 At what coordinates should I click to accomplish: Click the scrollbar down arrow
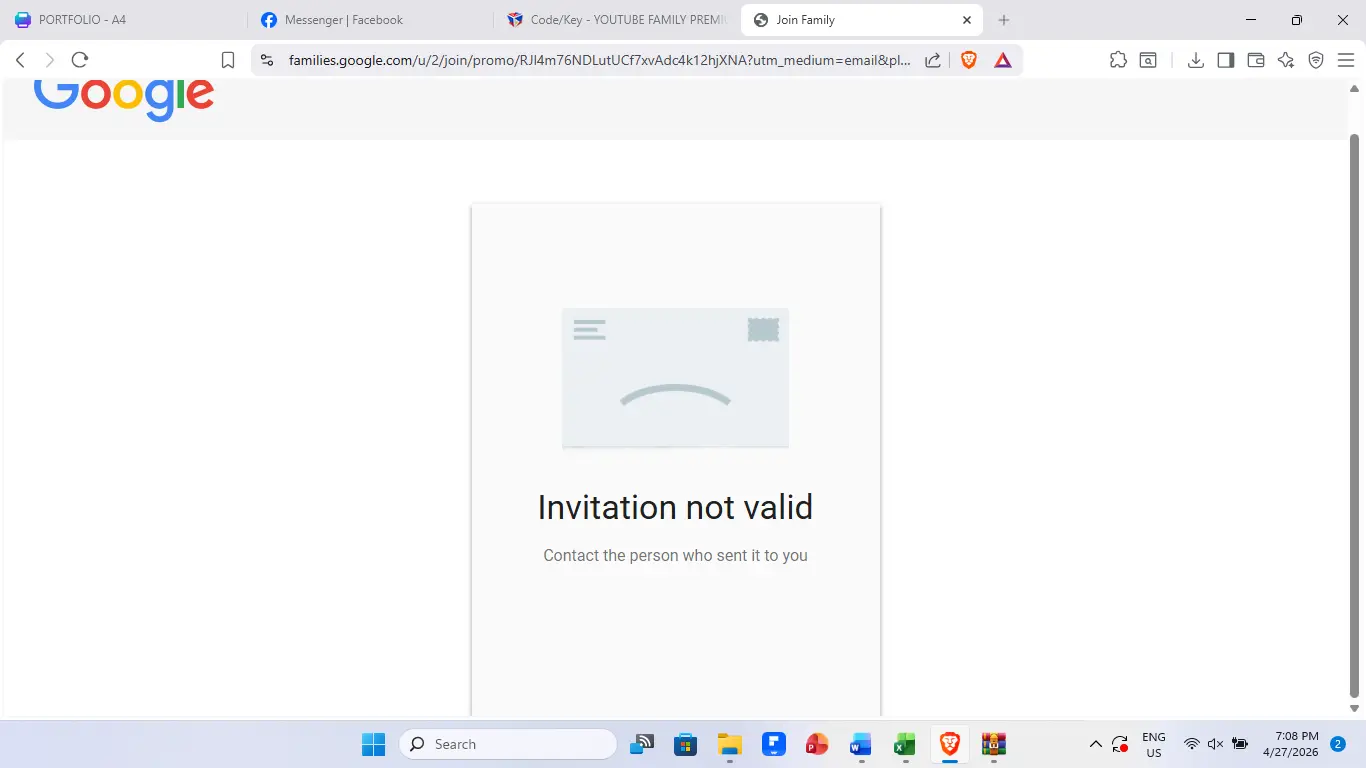[x=1355, y=708]
